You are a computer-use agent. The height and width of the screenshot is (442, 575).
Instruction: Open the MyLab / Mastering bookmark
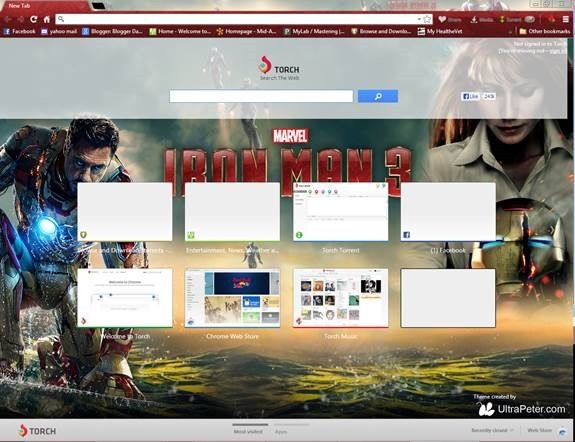(314, 32)
